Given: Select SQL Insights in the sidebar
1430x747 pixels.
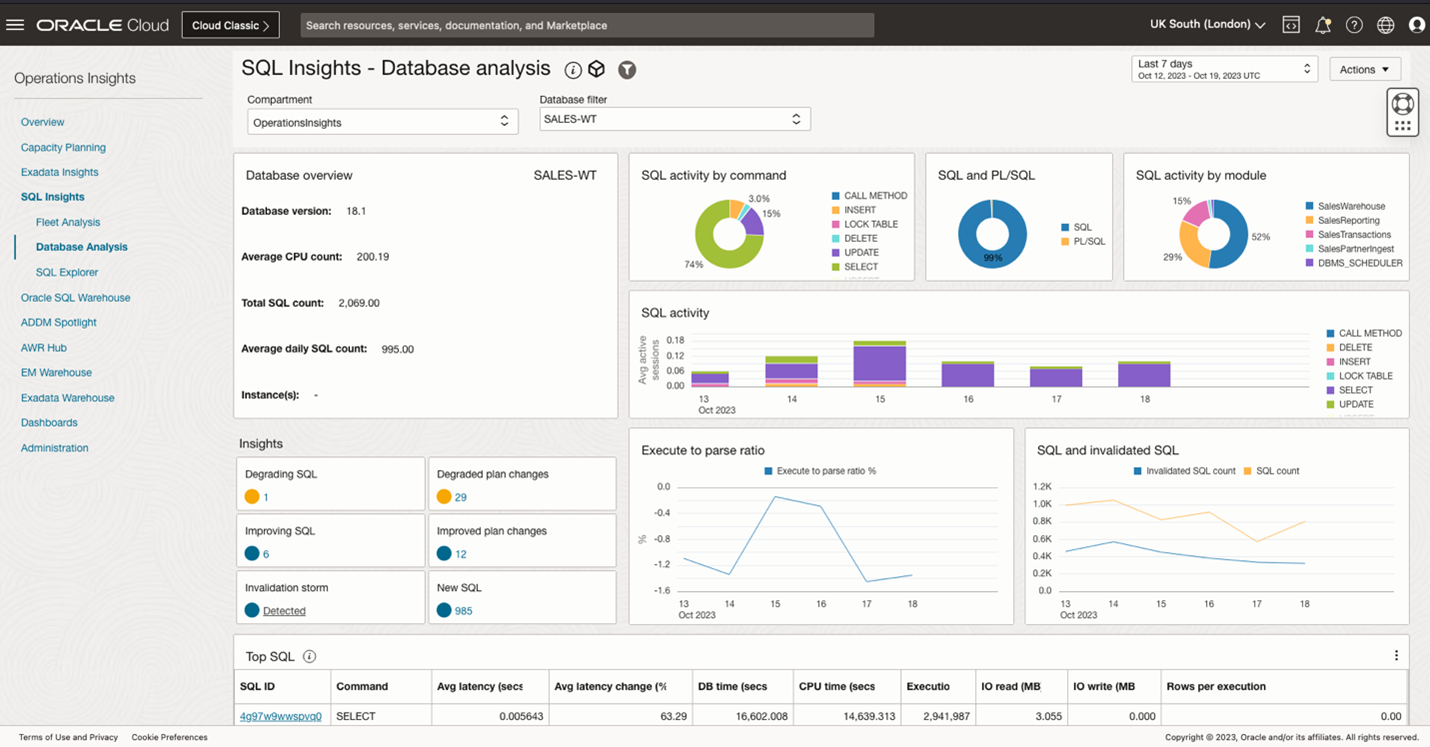Looking at the screenshot, I should click(x=53, y=197).
